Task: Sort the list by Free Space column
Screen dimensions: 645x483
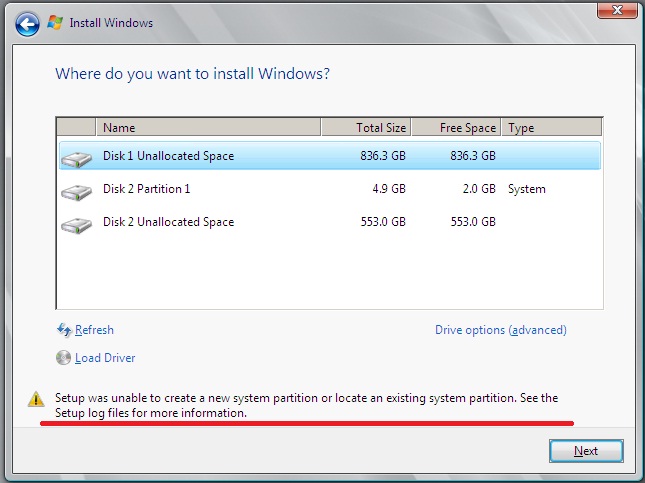Action: click(x=456, y=128)
